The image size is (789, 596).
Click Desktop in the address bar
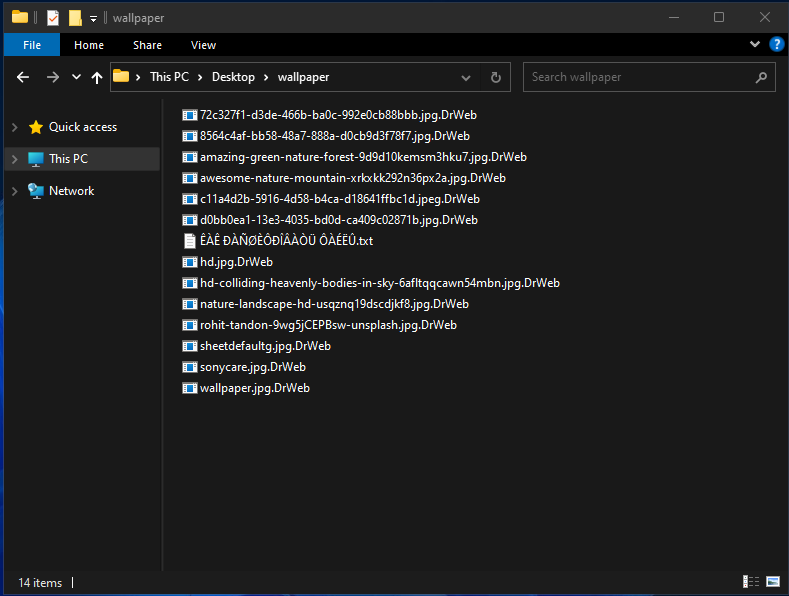(x=233, y=77)
